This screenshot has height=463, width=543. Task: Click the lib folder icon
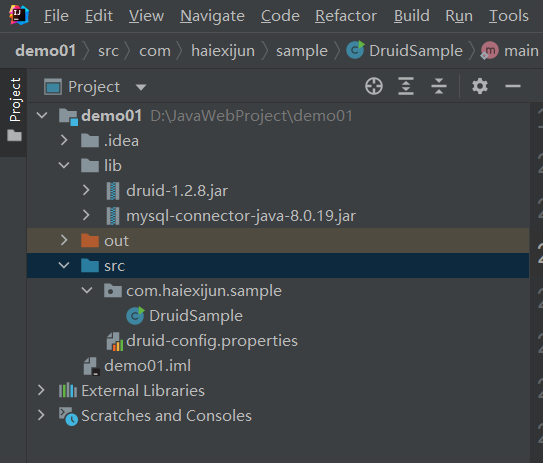(x=90, y=166)
